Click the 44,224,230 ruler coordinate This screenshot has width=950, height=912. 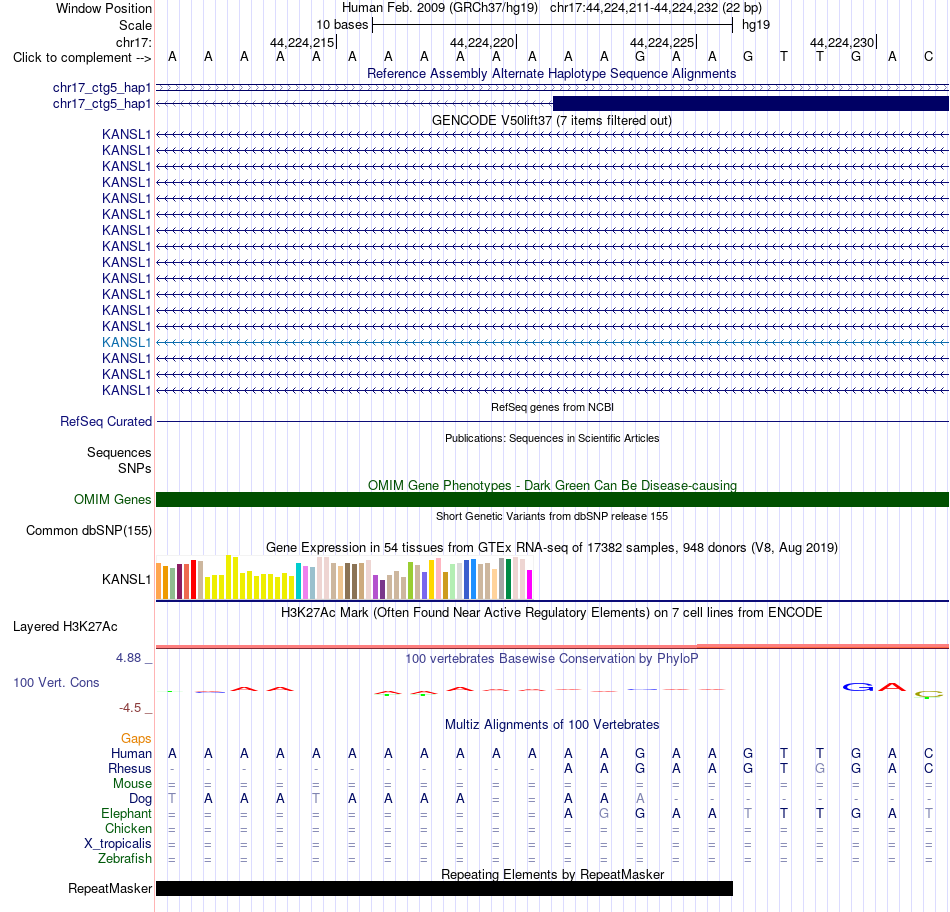tap(842, 42)
